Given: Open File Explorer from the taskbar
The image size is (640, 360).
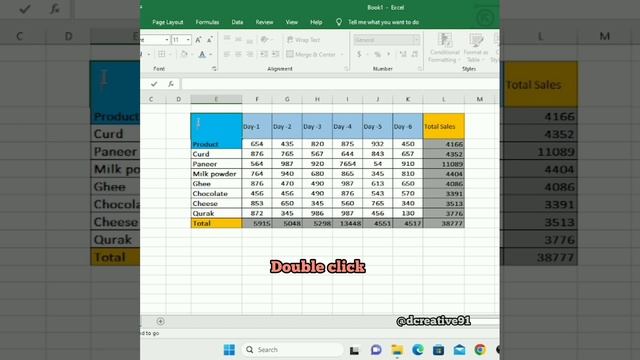Looking at the screenshot, I should [x=397, y=350].
